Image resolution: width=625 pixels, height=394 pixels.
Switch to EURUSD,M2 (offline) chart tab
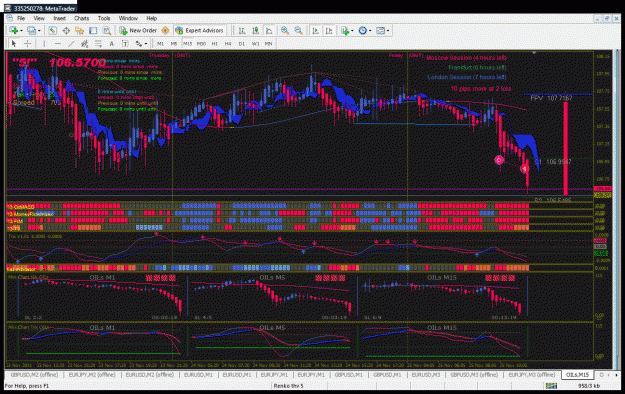(149, 375)
